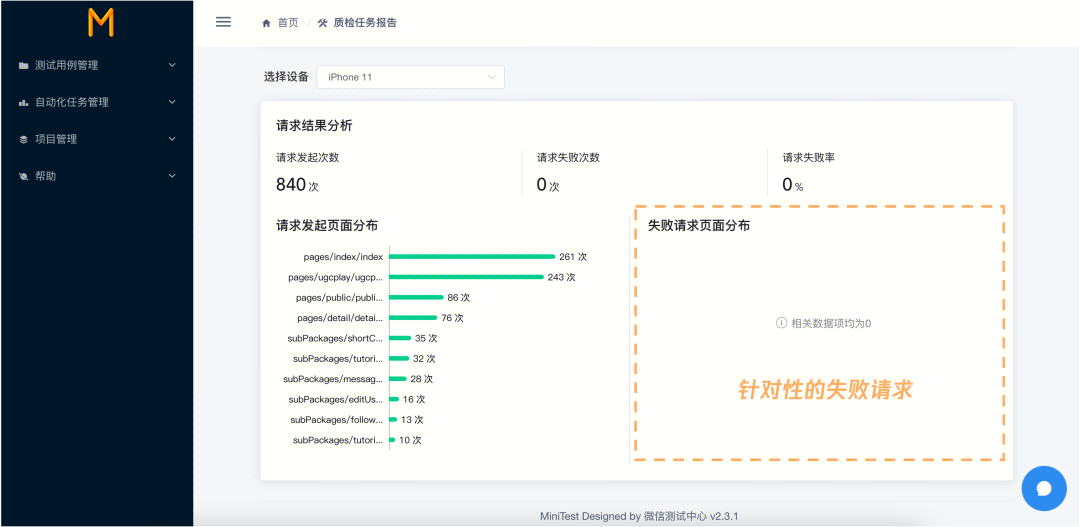
Task: Toggle the hamburger sidebar collapse icon
Action: 223,22
